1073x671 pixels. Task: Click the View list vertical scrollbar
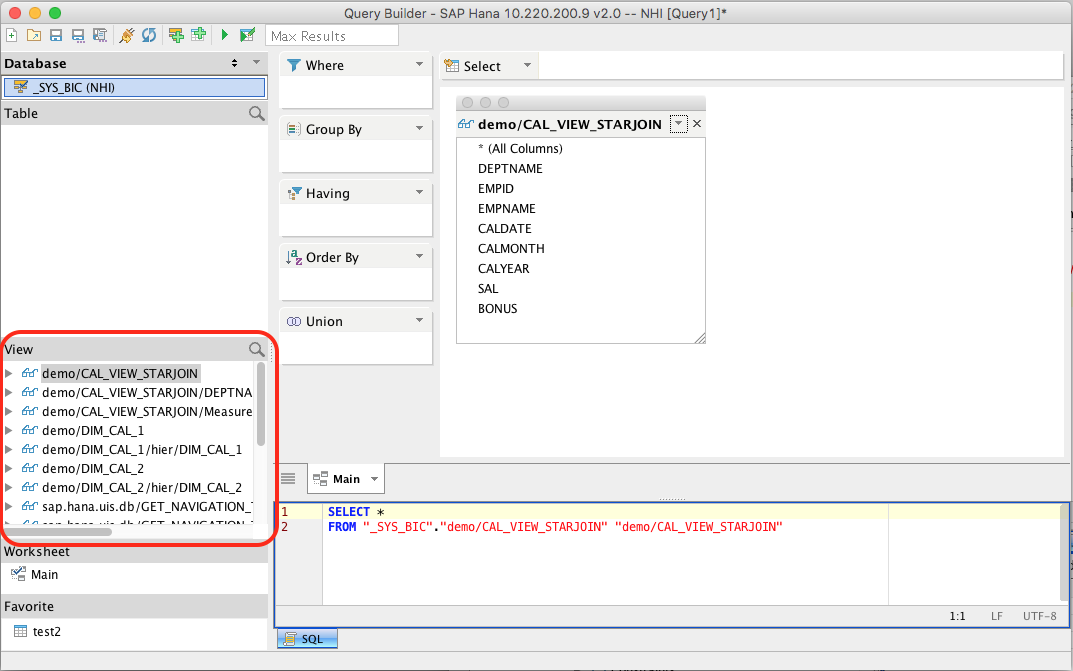click(261, 404)
